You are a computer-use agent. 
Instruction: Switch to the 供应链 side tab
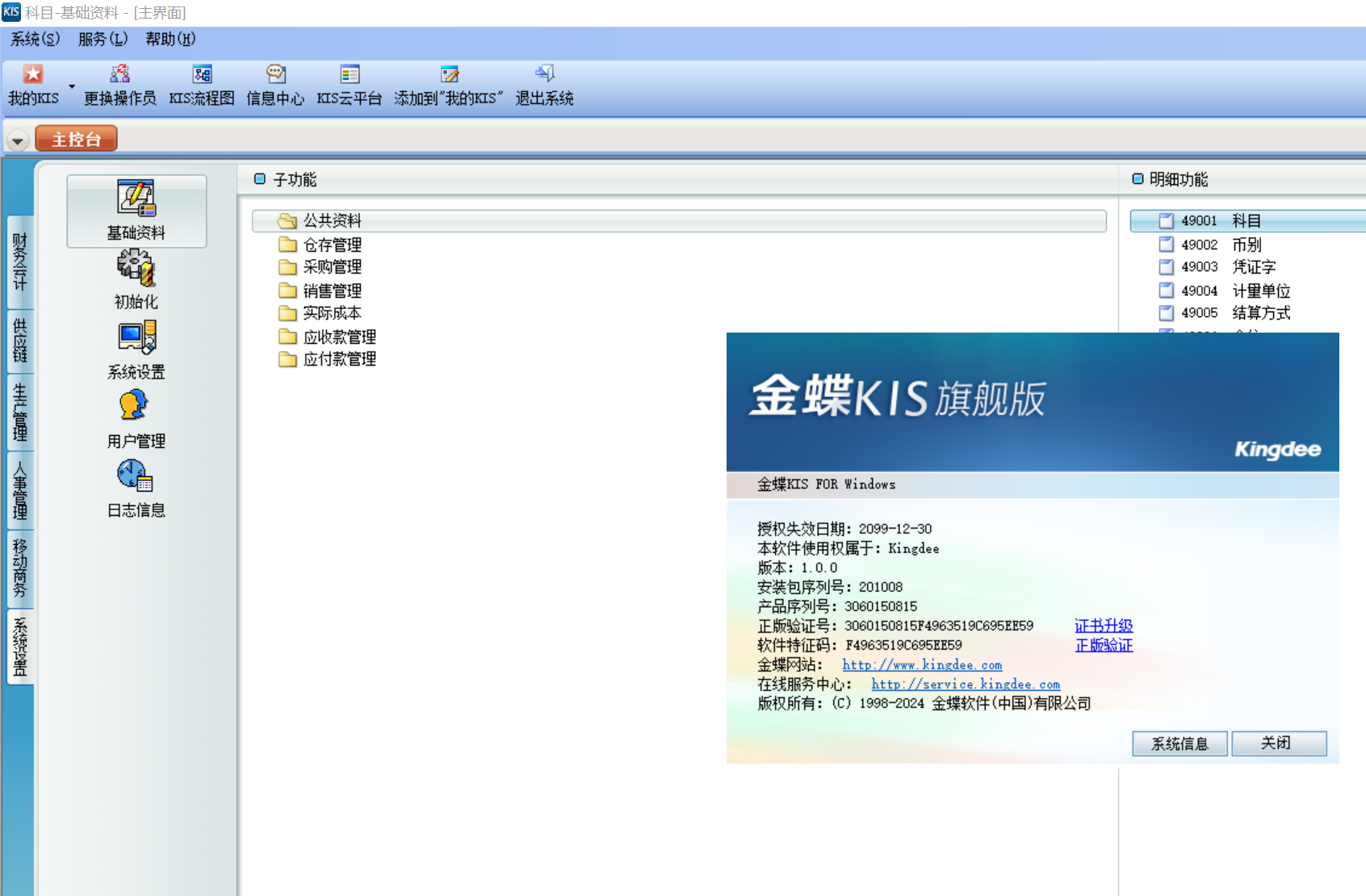tap(20, 341)
